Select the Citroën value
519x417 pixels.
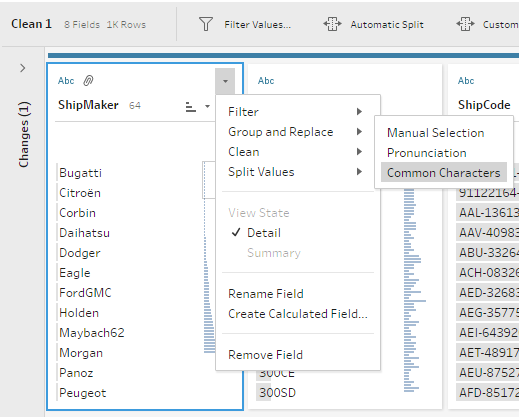(80, 193)
